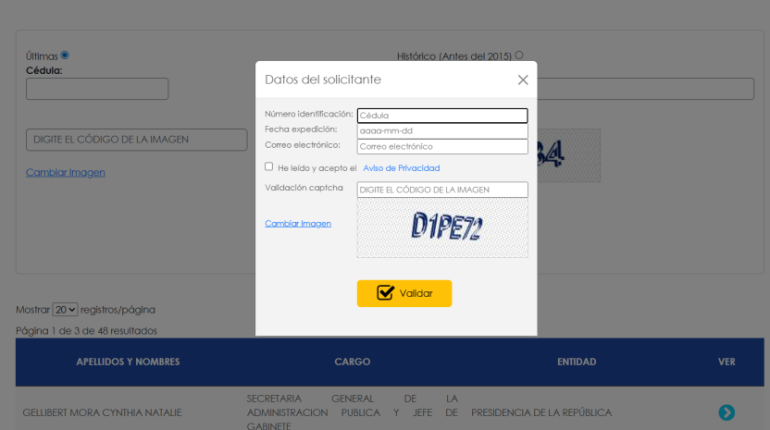Click the yellow Validar button
Image resolution: width=770 pixels, height=430 pixels.
point(404,294)
